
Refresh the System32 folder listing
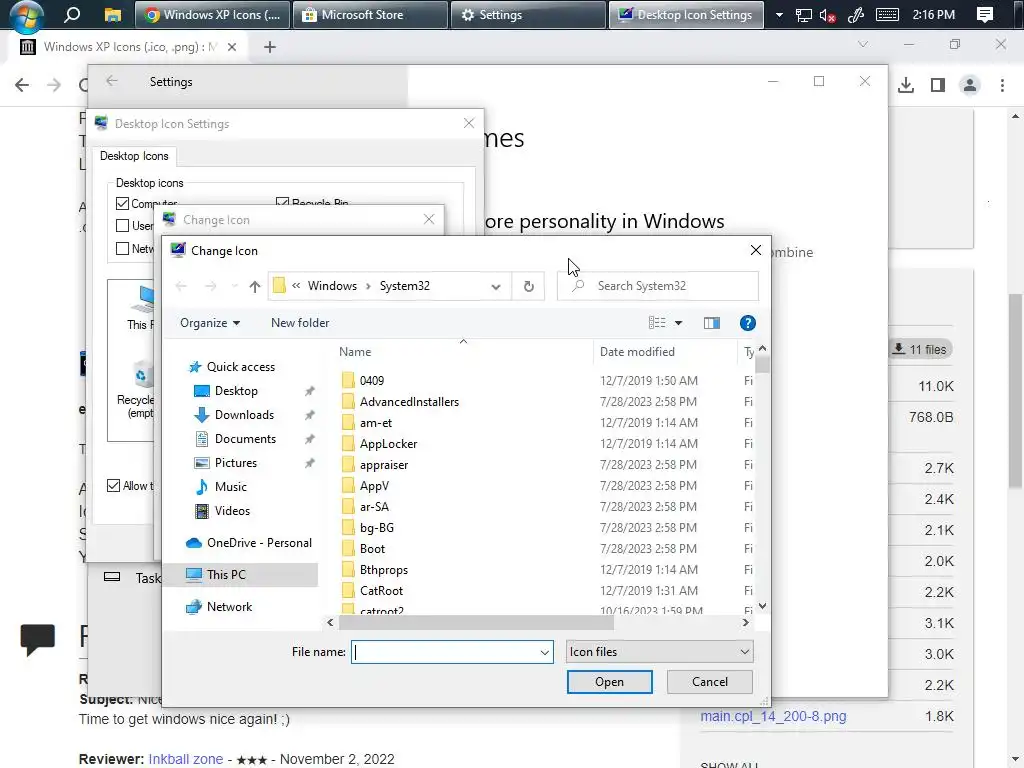coord(528,286)
